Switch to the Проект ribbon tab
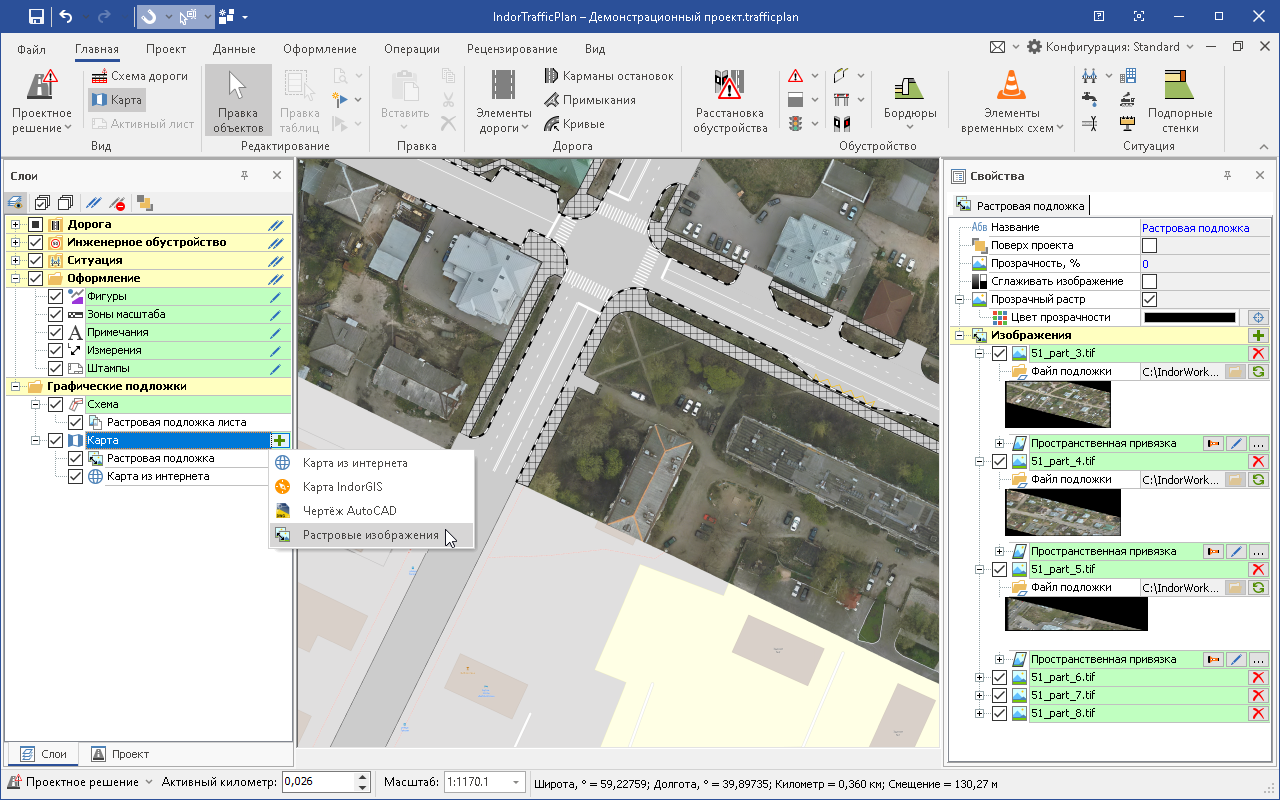The image size is (1280, 800). (x=166, y=49)
